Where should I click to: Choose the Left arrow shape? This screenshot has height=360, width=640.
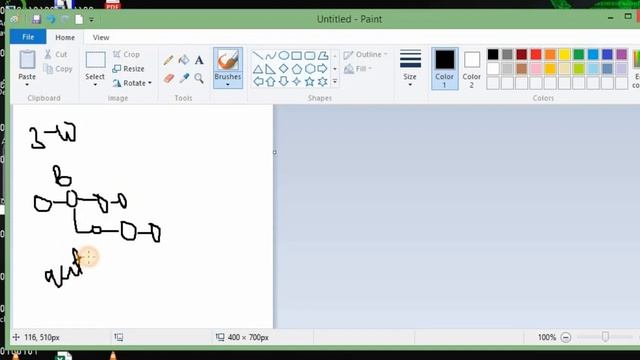coord(258,82)
